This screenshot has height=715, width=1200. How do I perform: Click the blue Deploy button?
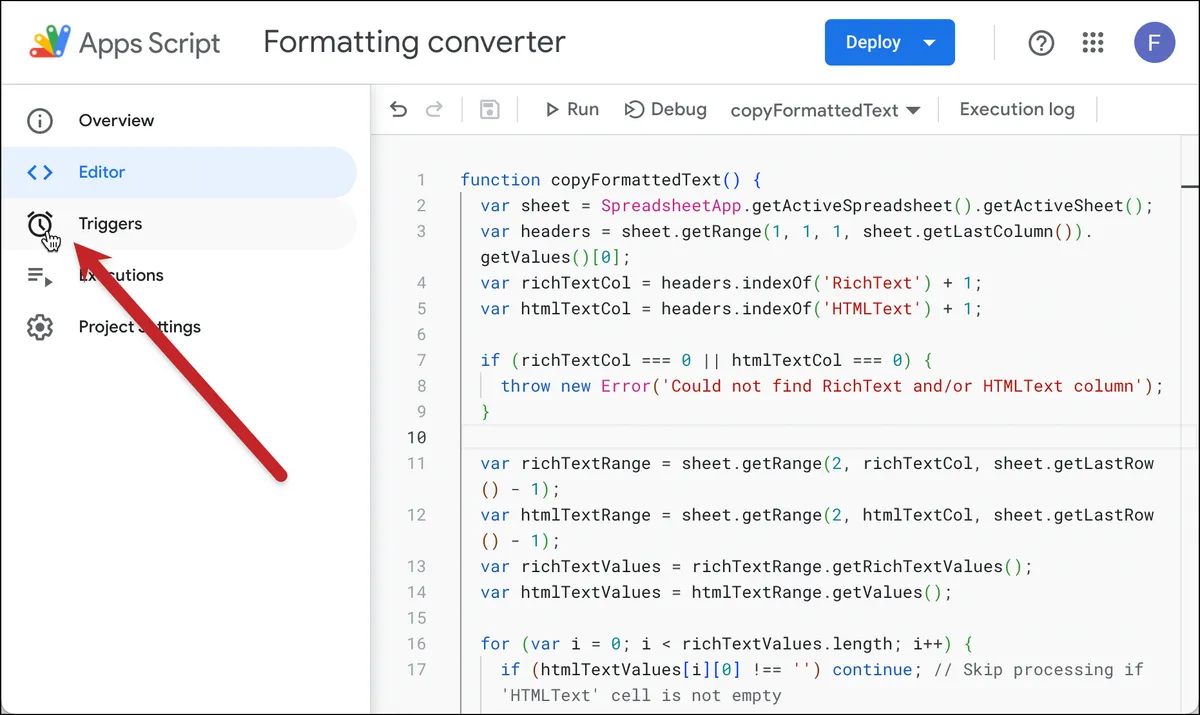(x=889, y=43)
